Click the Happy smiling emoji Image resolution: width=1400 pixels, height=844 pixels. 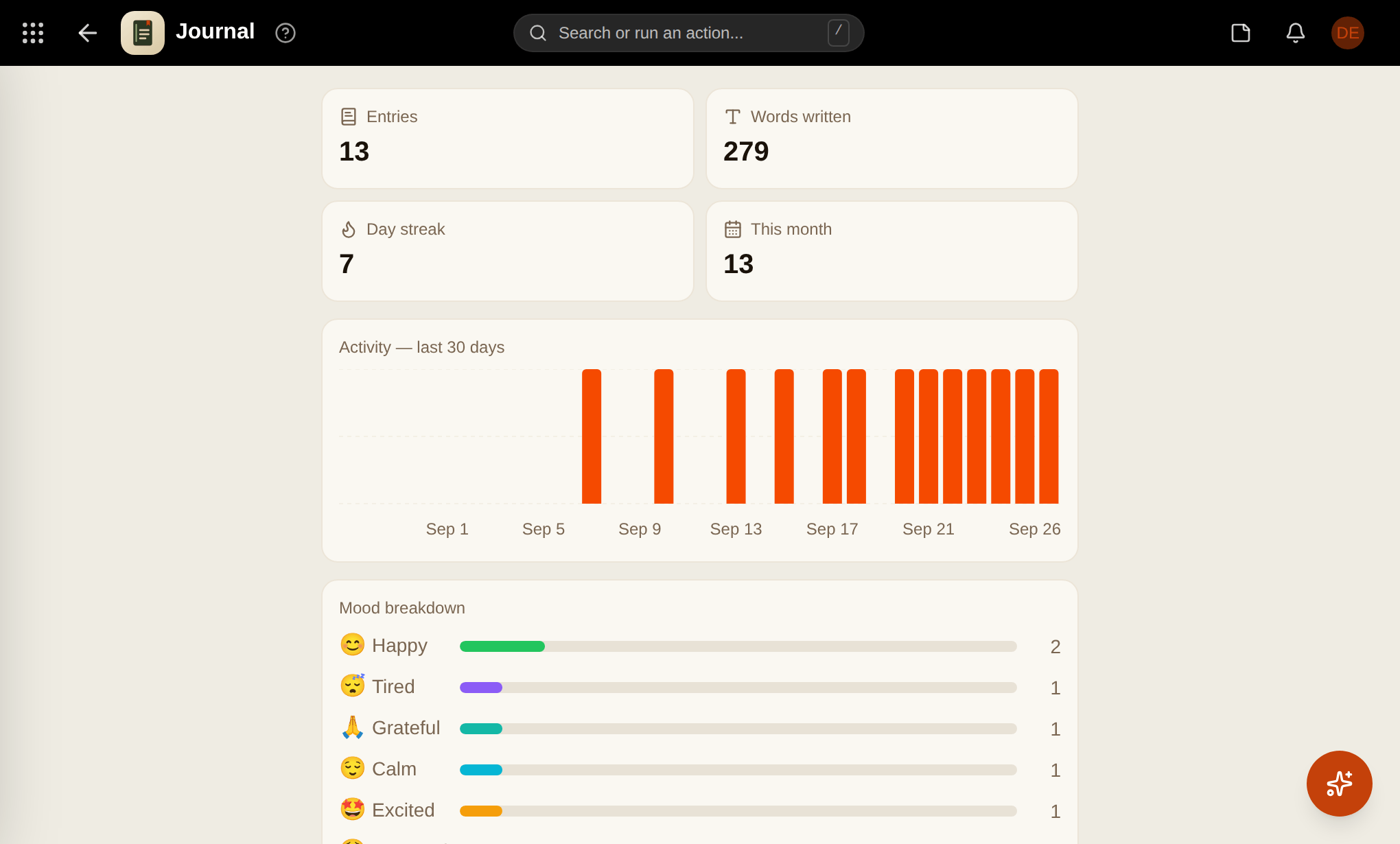(x=353, y=645)
